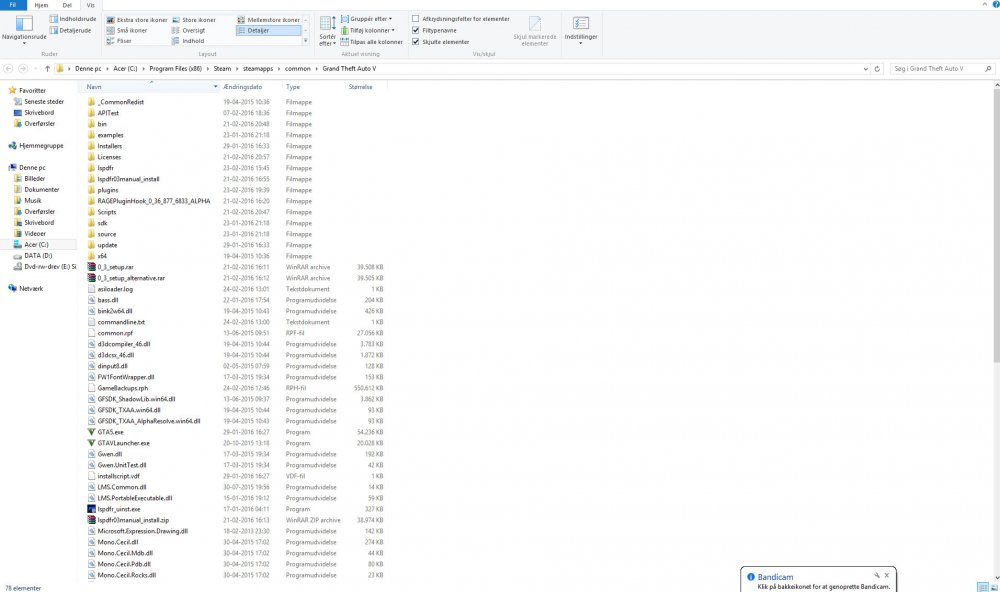Image resolution: width=1000 pixels, height=592 pixels.
Task: Select Acer (C:) in navigation pane
Action: pos(36,244)
